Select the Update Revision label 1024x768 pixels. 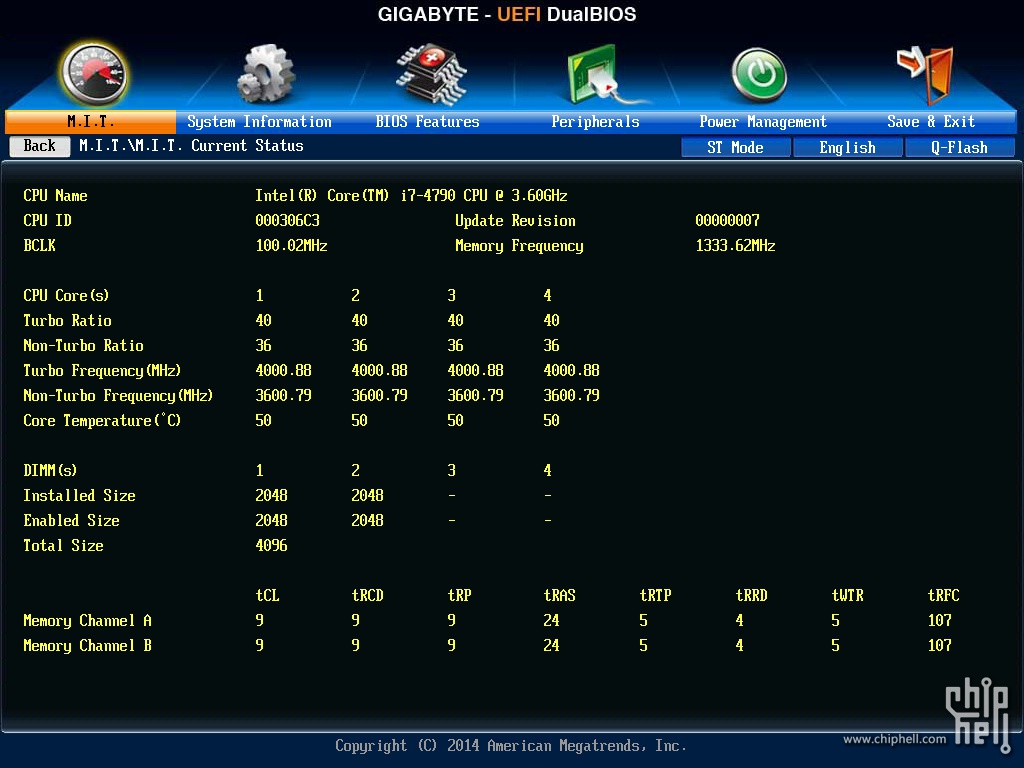515,221
